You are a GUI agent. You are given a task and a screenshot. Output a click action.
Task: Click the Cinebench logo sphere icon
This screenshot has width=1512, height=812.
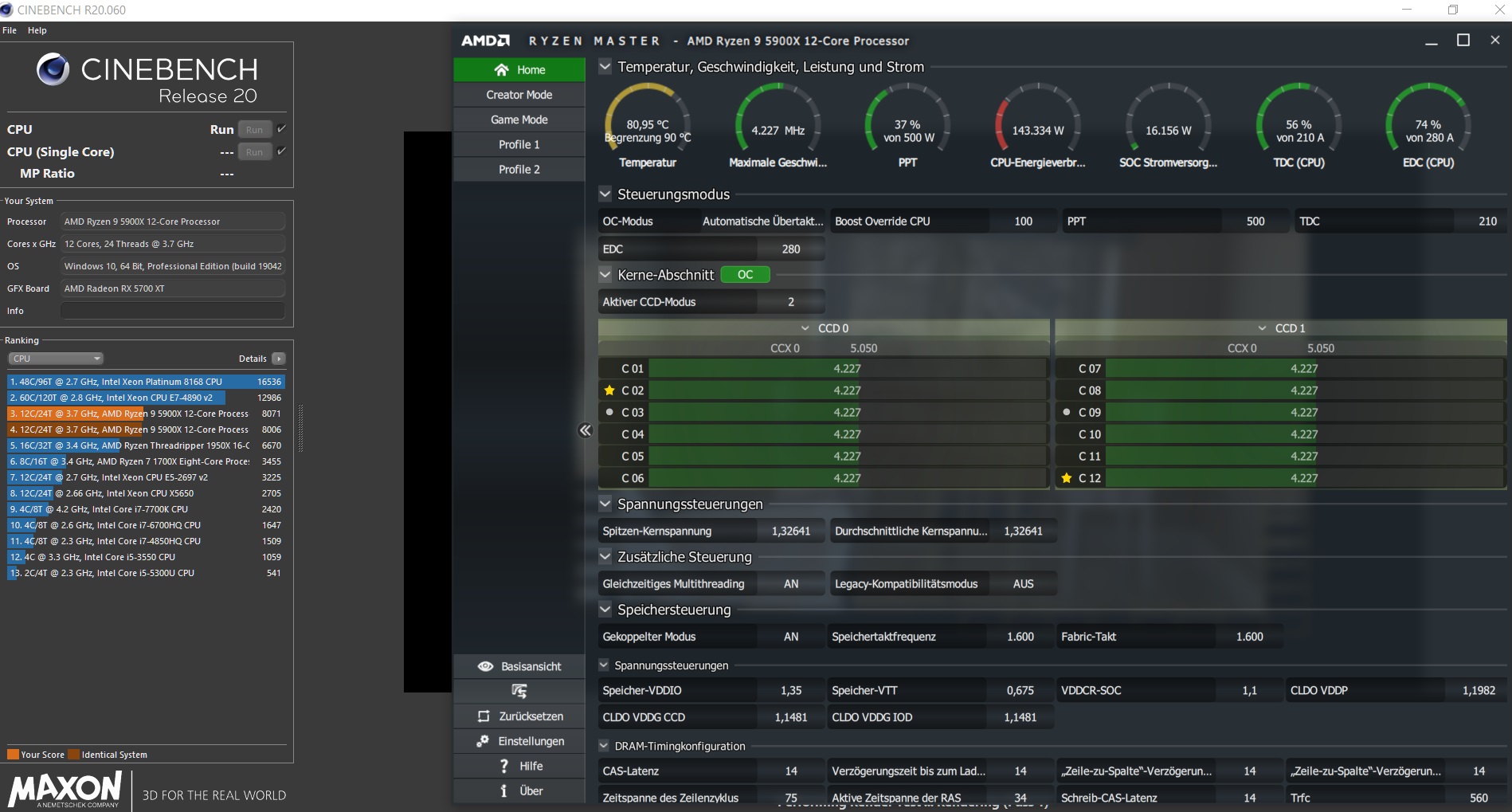(53, 69)
